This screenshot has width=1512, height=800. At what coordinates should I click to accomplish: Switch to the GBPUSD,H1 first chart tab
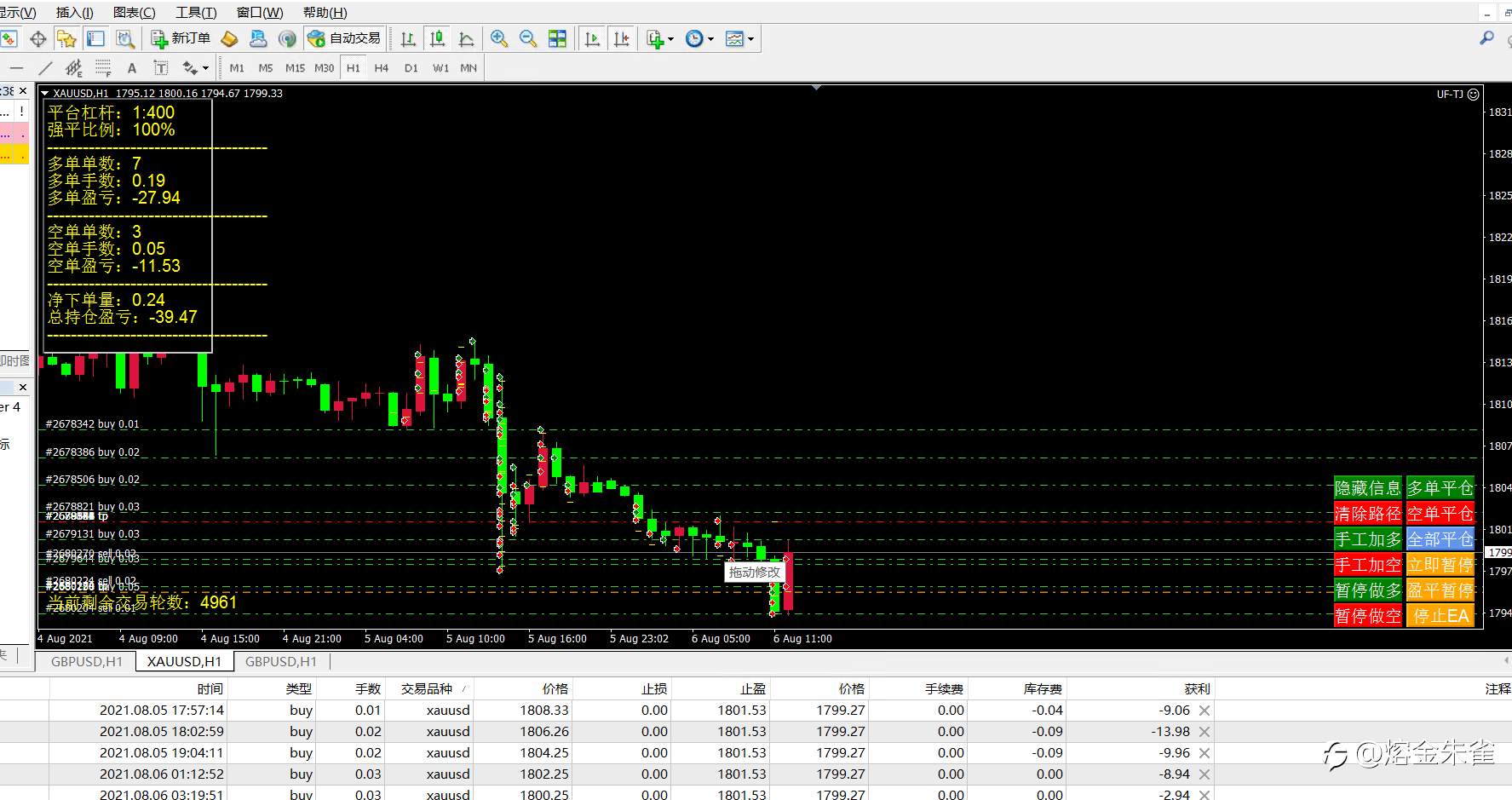[87, 661]
